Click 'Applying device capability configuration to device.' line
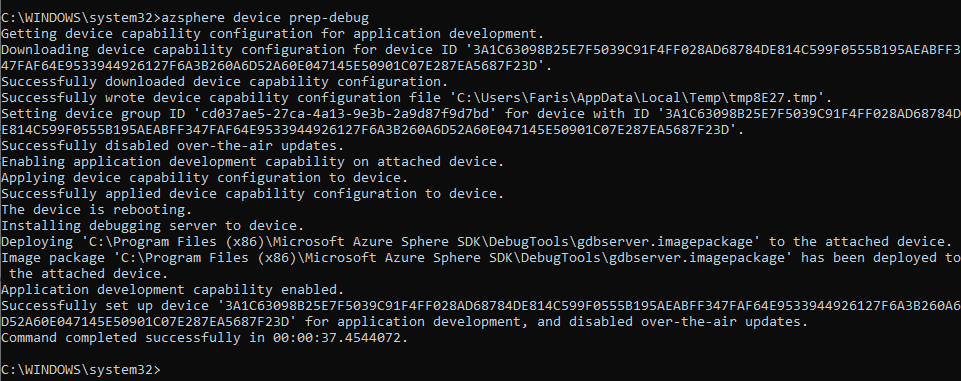 205,178
